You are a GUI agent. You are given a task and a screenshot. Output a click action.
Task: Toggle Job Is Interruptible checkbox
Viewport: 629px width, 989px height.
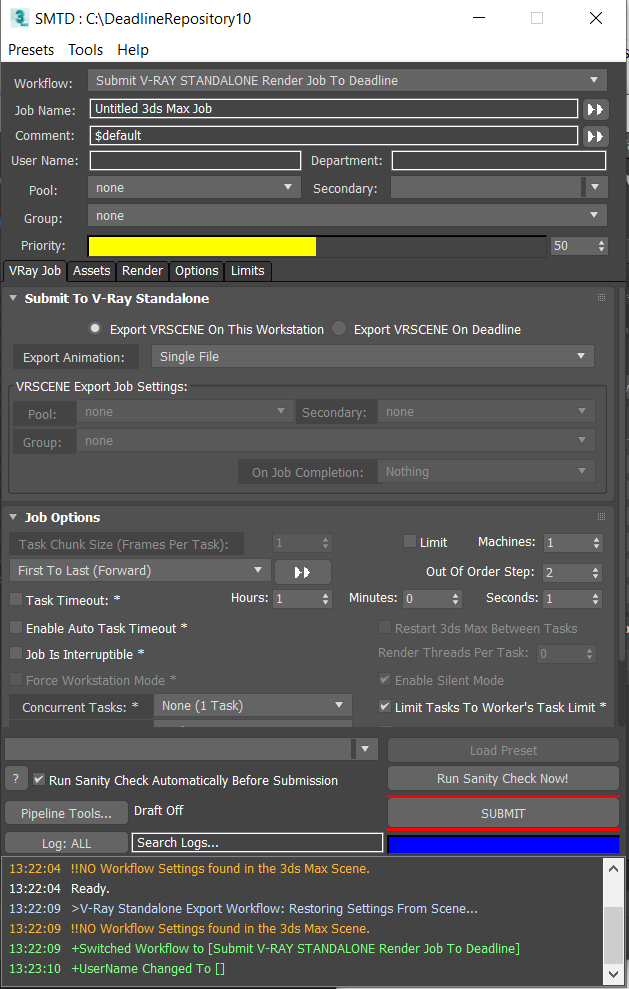point(16,654)
